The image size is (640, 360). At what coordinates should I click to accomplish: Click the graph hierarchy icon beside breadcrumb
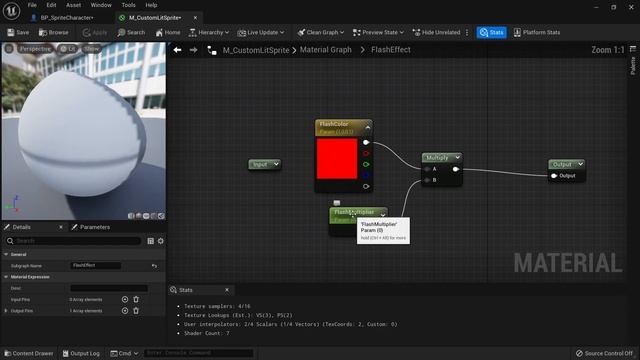[212, 50]
